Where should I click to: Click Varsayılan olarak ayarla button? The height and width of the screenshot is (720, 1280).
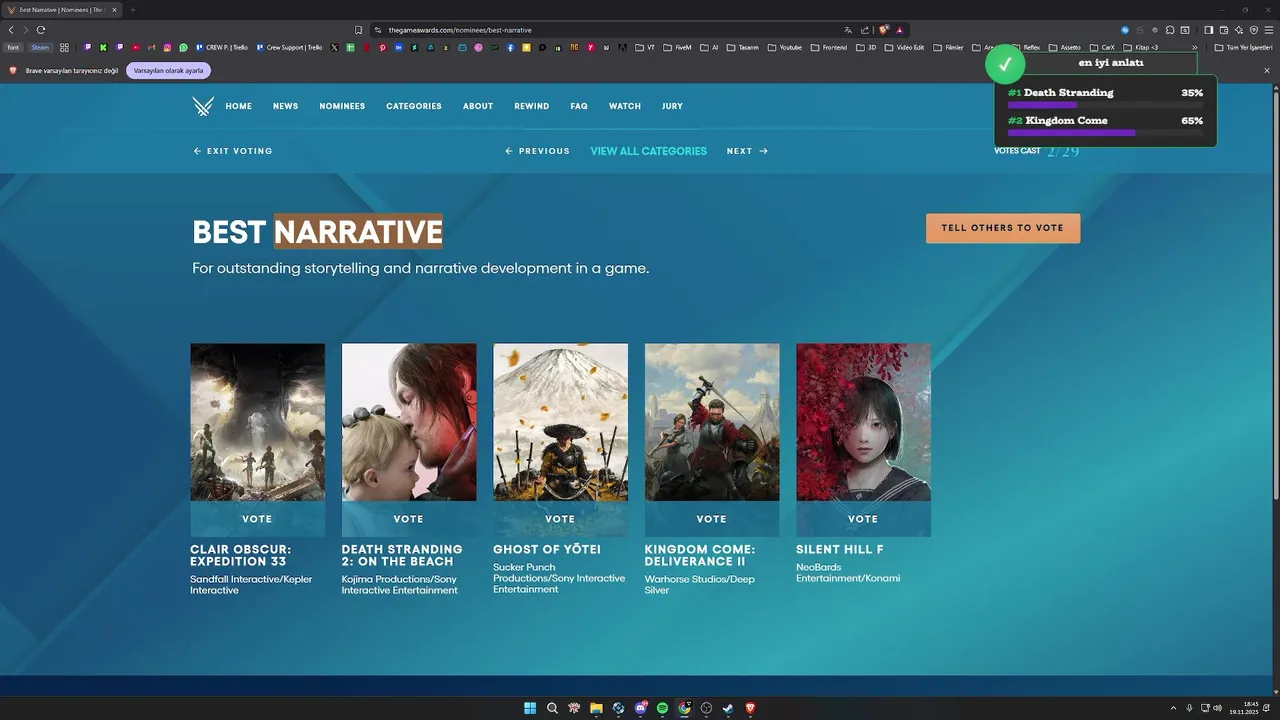(168, 71)
